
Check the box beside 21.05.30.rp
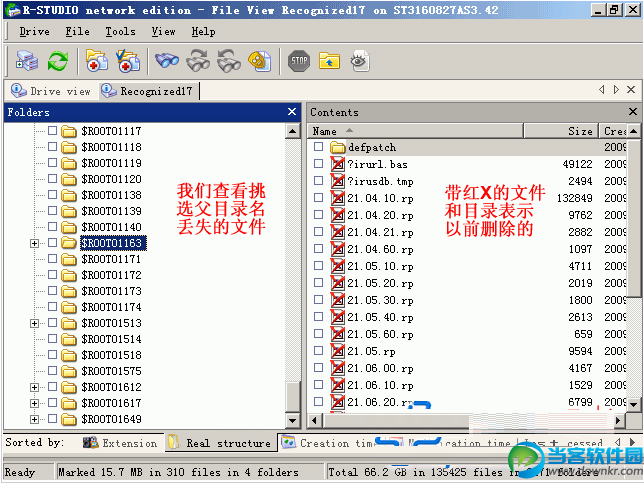point(318,300)
